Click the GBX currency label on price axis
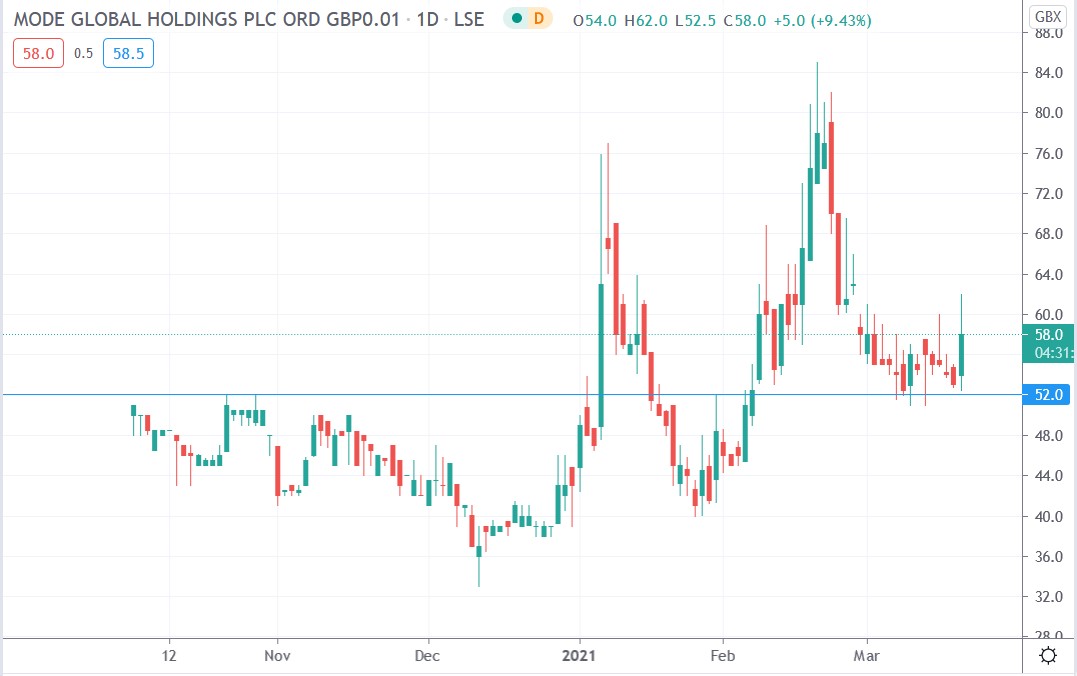 (x=1050, y=15)
